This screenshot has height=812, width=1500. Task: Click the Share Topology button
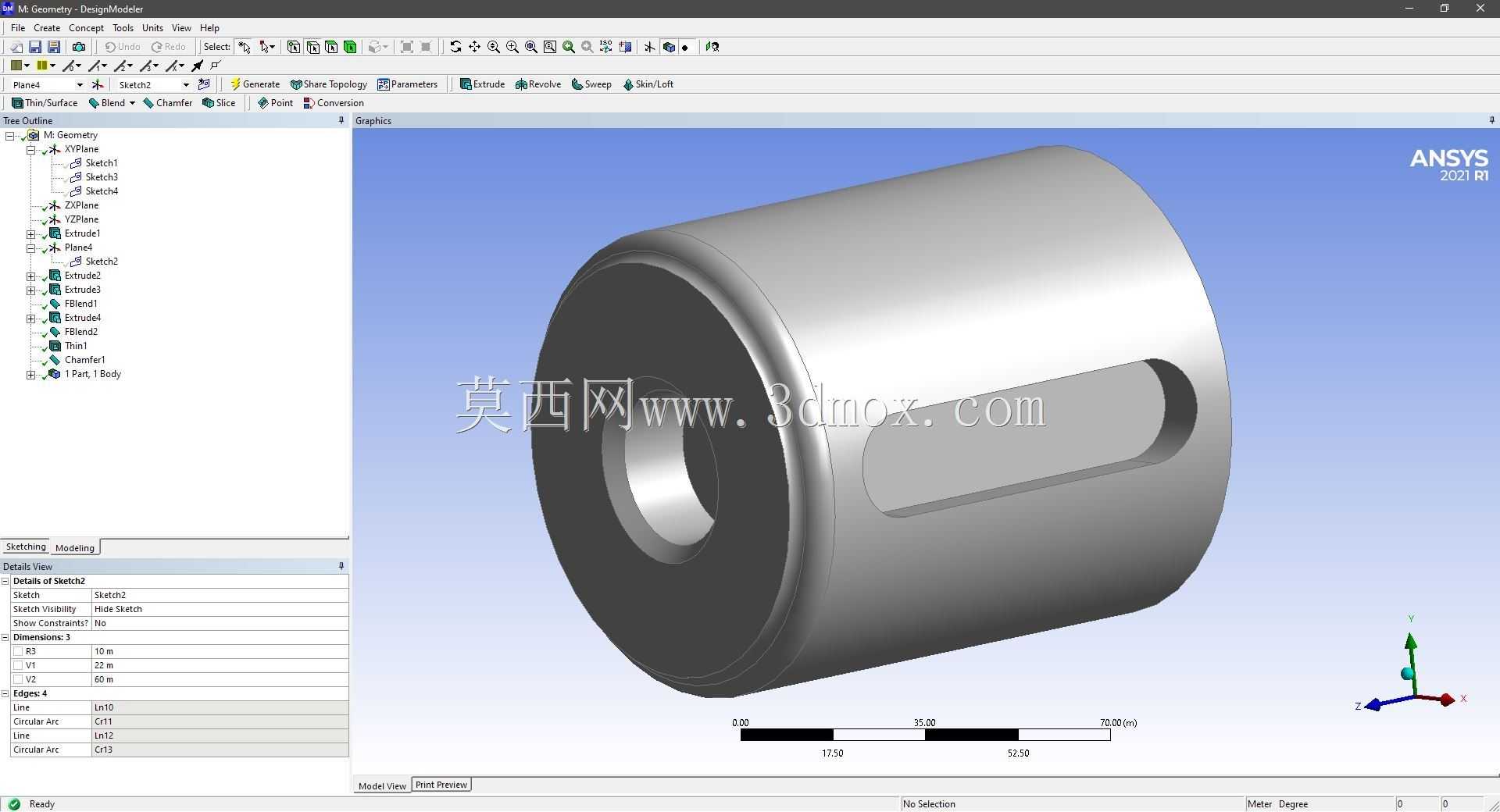(328, 84)
